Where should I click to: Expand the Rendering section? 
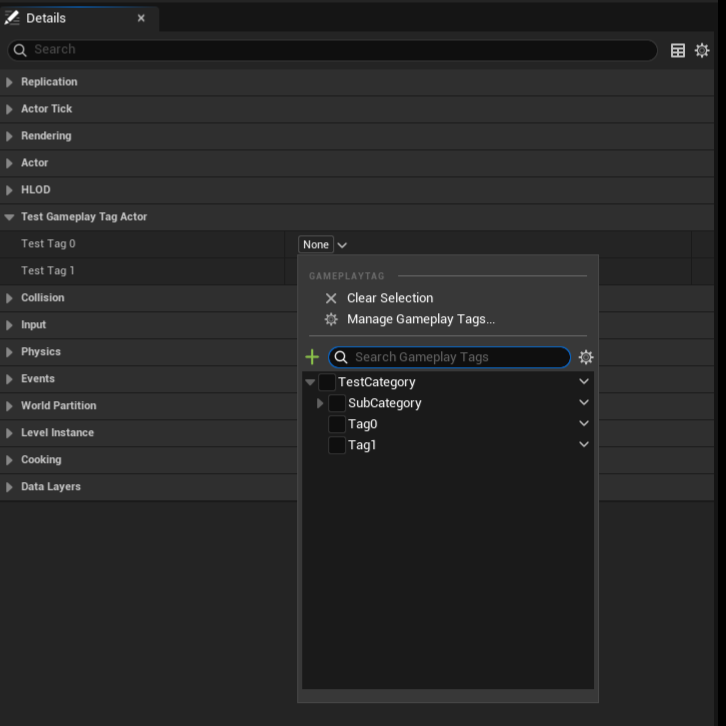click(x=9, y=136)
